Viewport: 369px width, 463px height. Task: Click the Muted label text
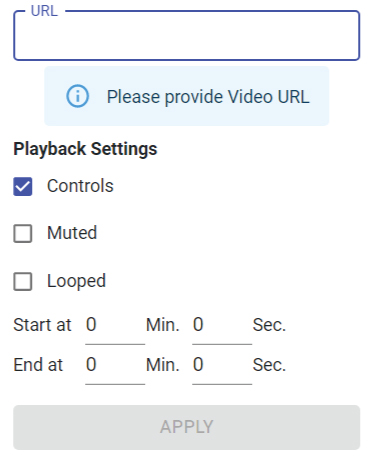tap(72, 233)
